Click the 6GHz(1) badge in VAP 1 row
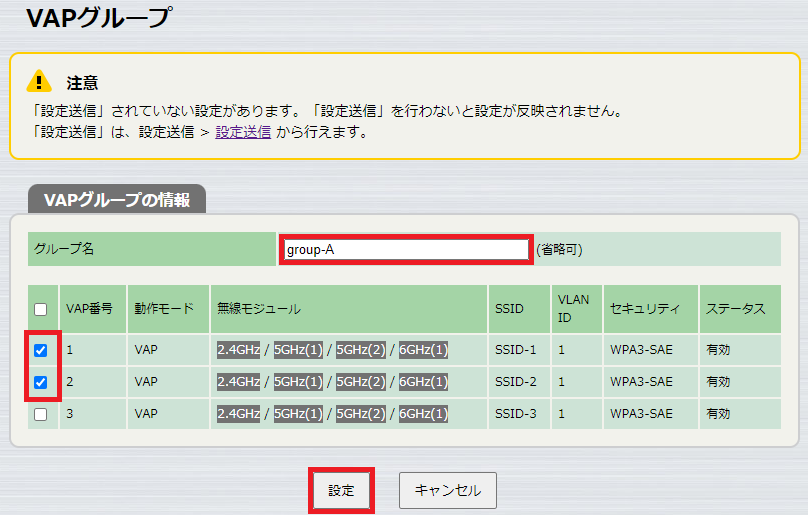The height and width of the screenshot is (515, 808). [423, 350]
